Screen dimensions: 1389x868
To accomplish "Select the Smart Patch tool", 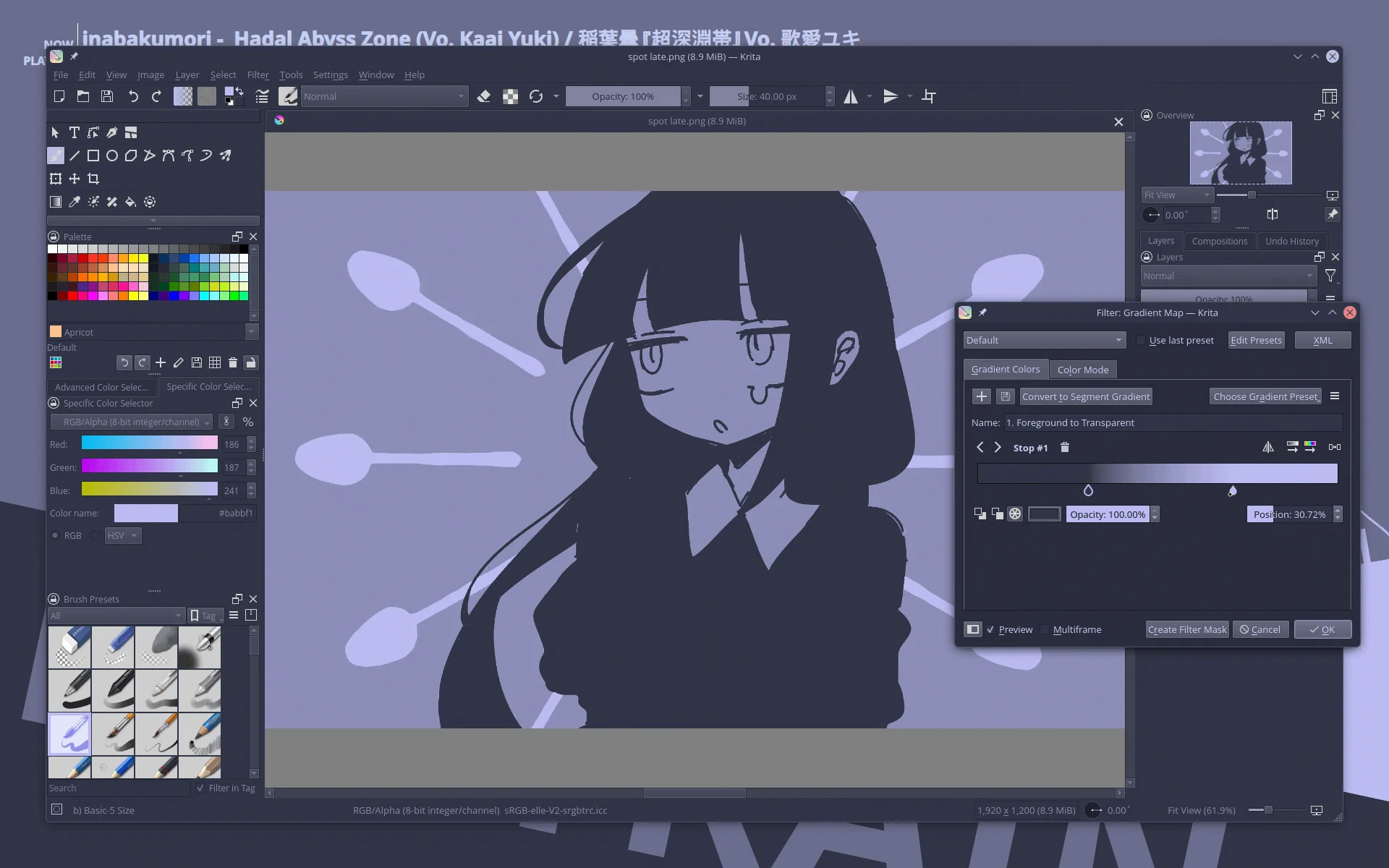I will (x=111, y=202).
